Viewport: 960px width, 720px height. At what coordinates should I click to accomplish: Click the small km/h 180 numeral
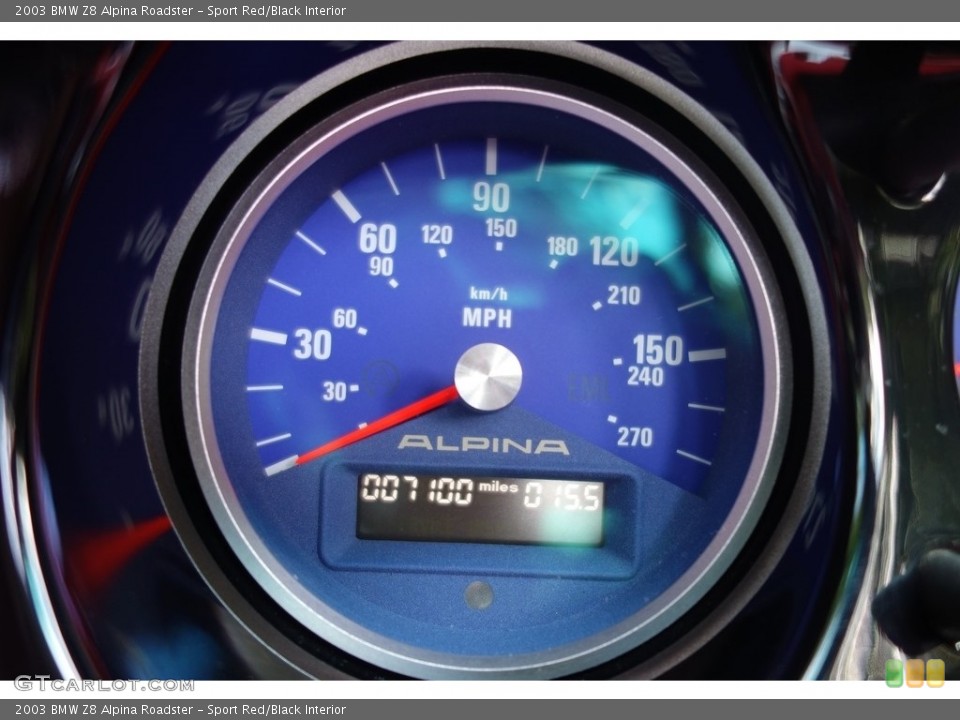point(562,247)
